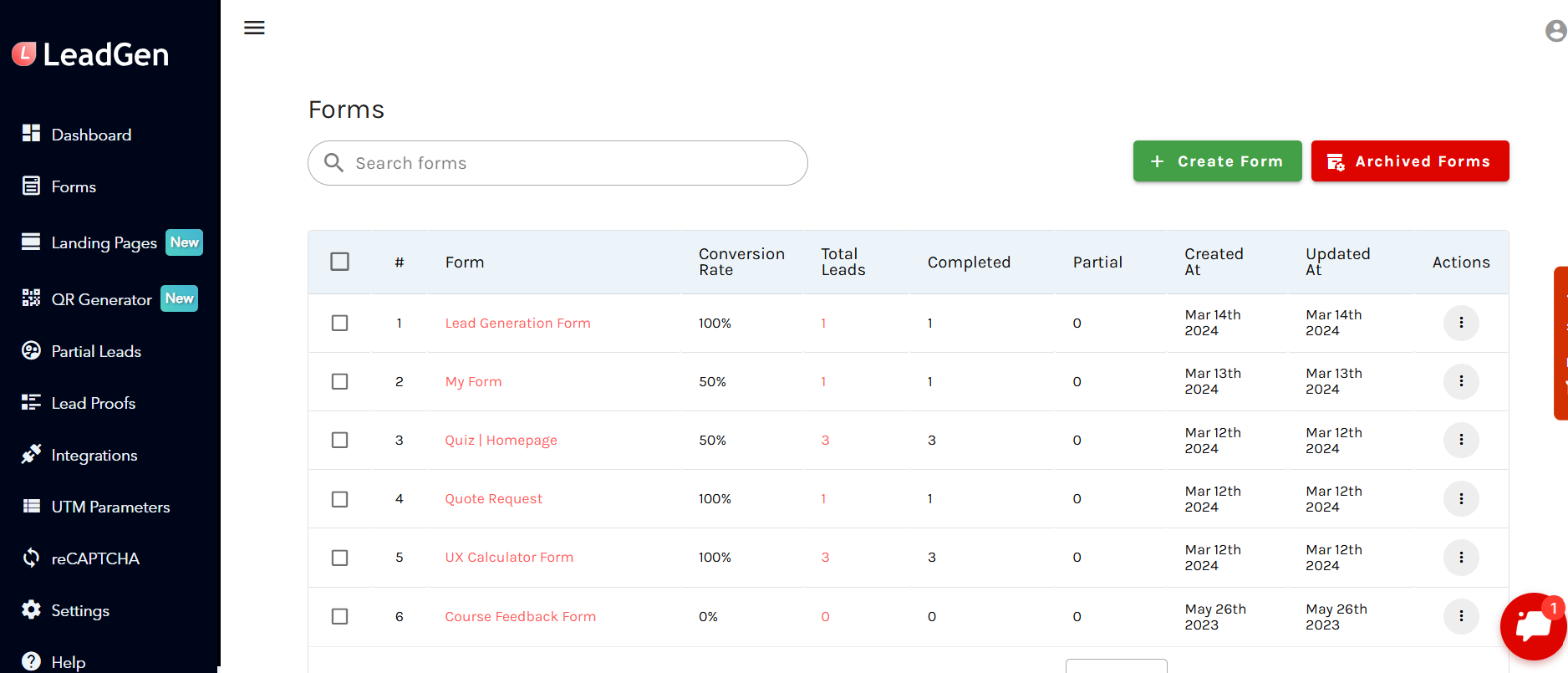The width and height of the screenshot is (1568, 673).
Task: Open the My Form link
Action: tap(473, 381)
